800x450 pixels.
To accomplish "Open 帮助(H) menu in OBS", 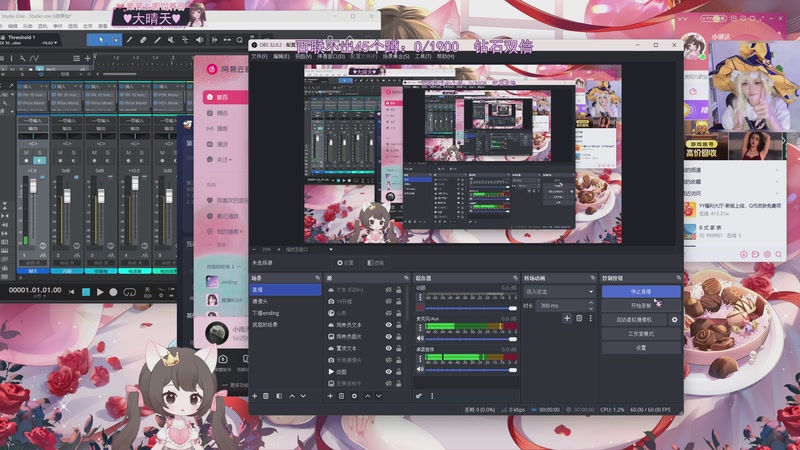I will [x=445, y=57].
